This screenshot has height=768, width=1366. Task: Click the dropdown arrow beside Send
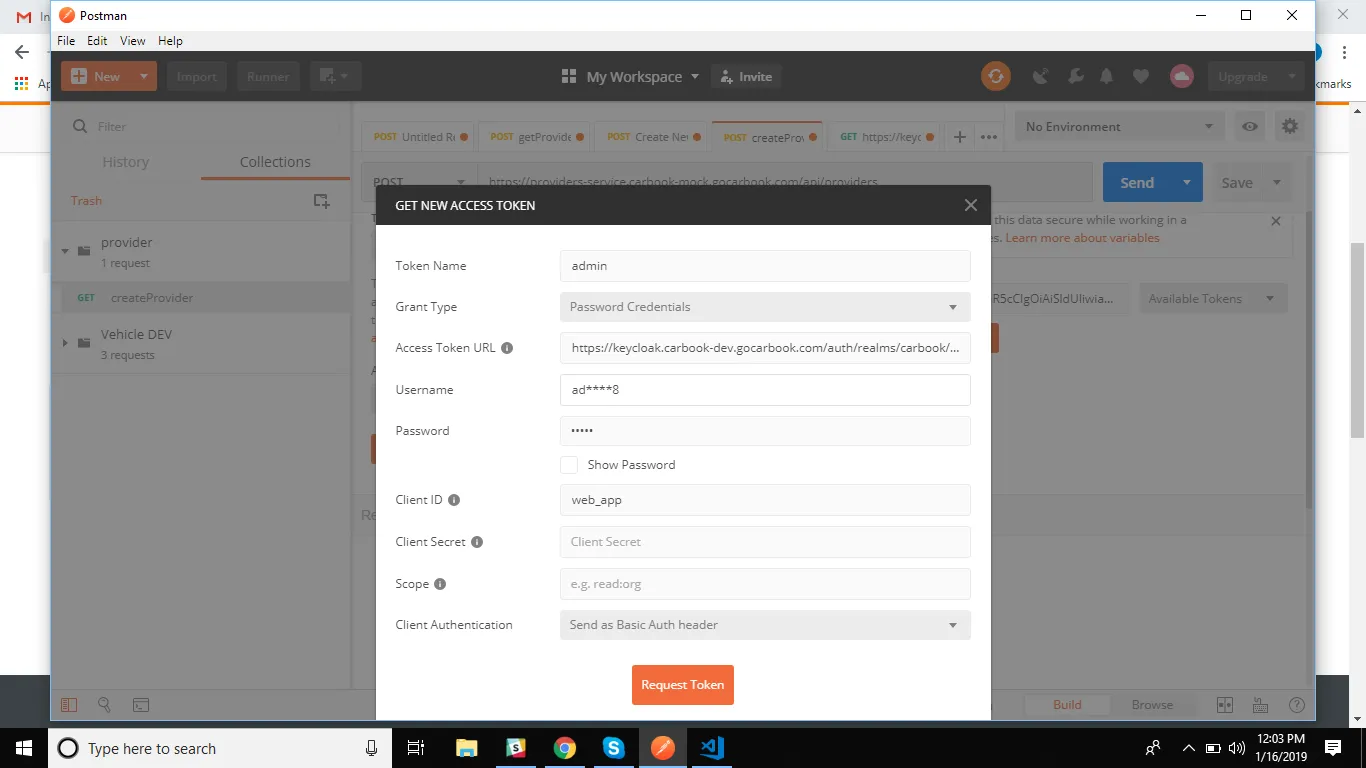(x=1187, y=183)
